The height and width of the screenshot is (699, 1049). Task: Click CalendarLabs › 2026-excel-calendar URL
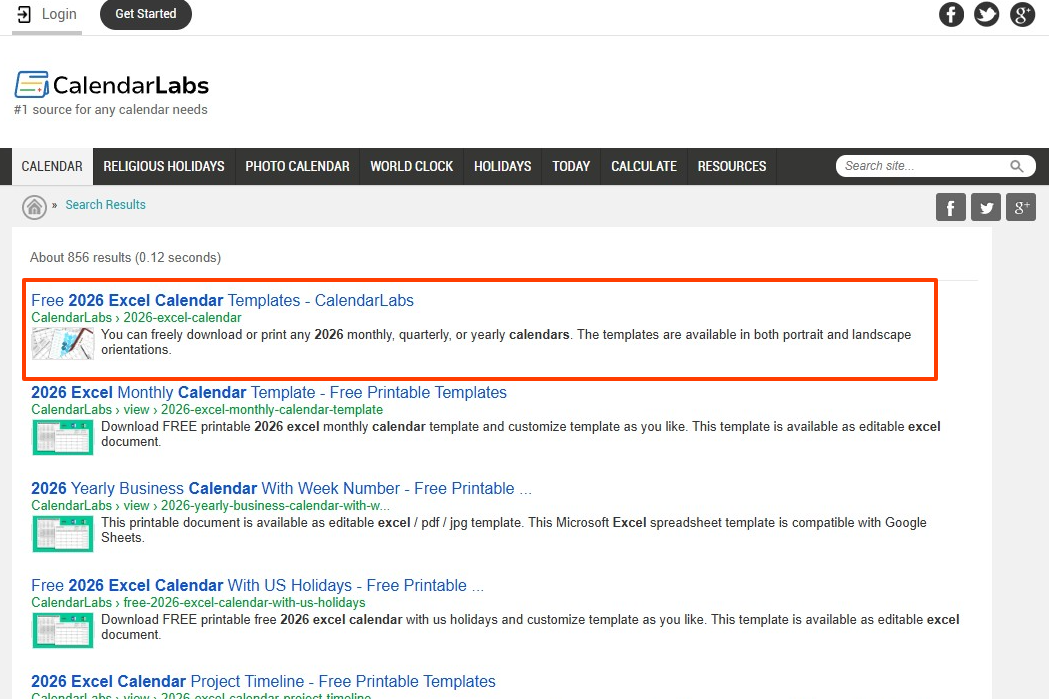click(x=136, y=318)
